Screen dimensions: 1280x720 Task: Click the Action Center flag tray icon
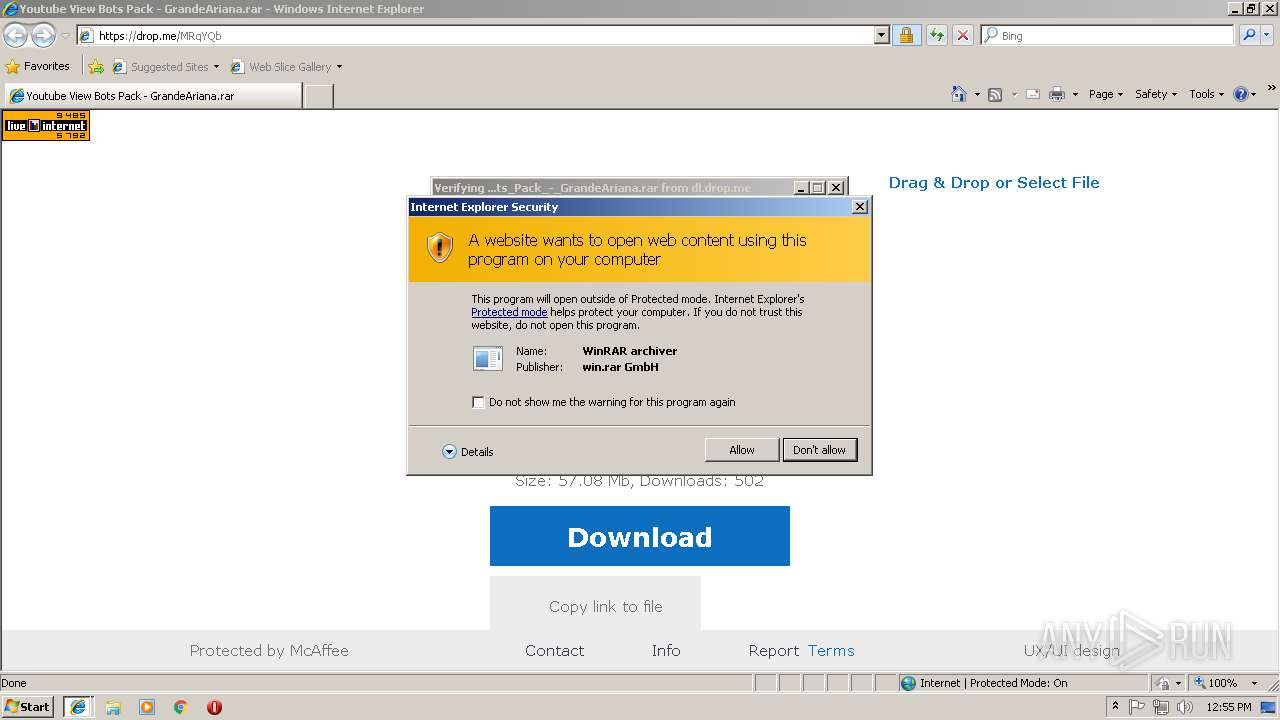(1137, 707)
